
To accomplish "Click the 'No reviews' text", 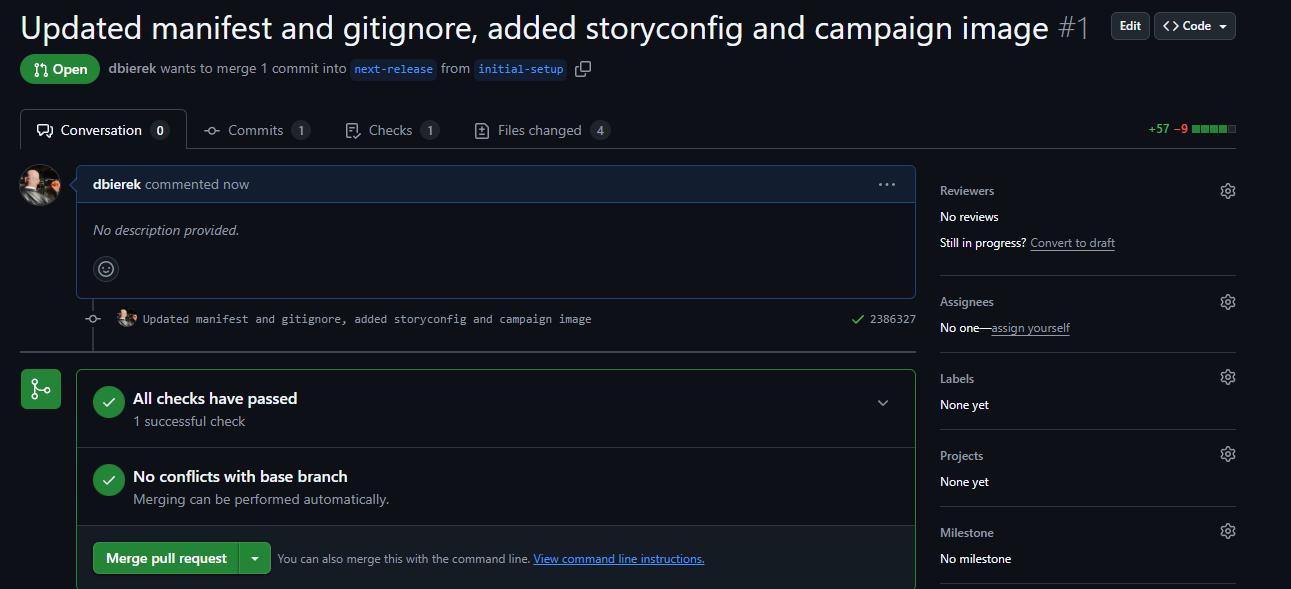I will click(x=969, y=217).
